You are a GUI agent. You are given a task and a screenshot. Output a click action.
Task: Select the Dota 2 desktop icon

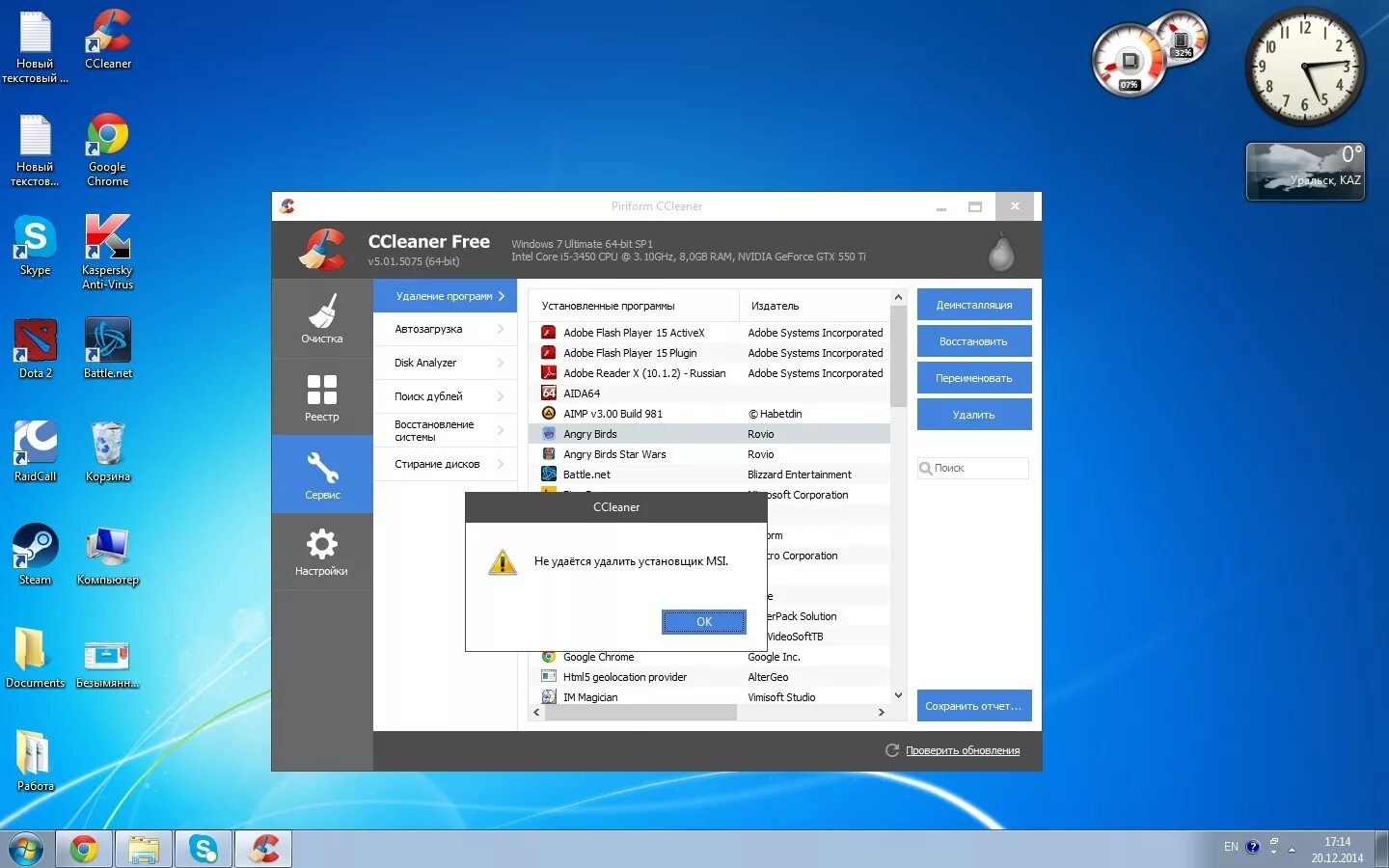tap(36, 348)
